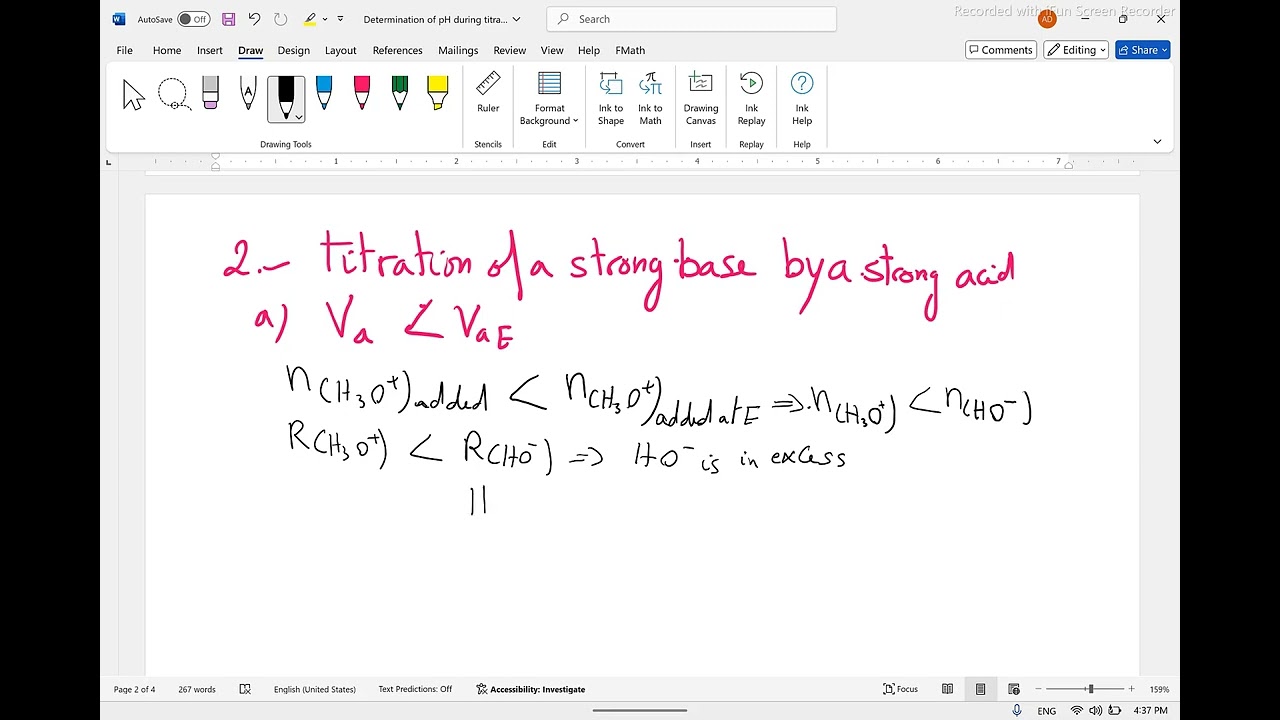This screenshot has width=1280, height=720.
Task: Adjust the zoom slider
Action: [x=1090, y=689]
